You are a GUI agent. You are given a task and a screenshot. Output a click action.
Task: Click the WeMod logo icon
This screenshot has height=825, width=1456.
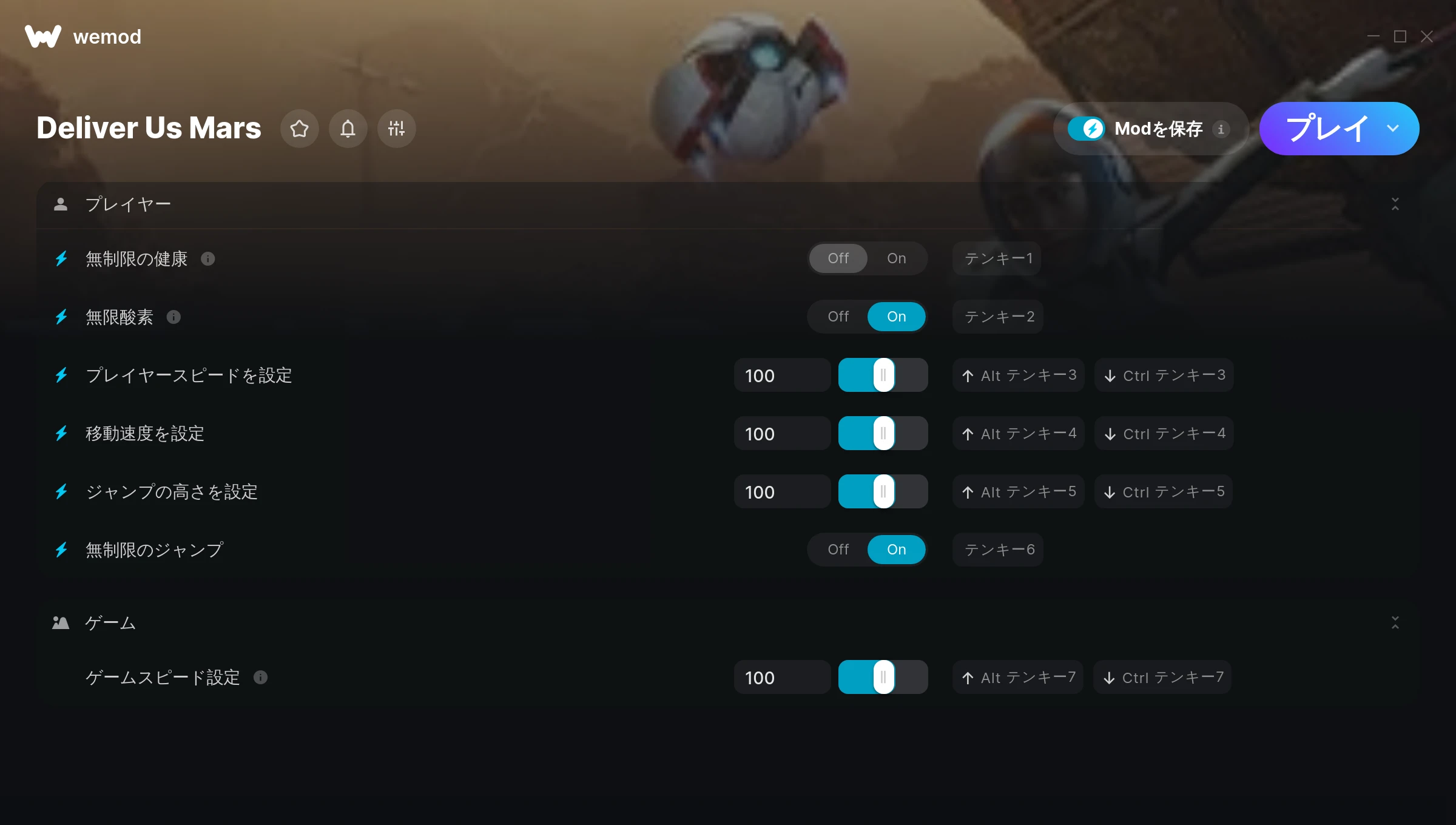[x=43, y=36]
